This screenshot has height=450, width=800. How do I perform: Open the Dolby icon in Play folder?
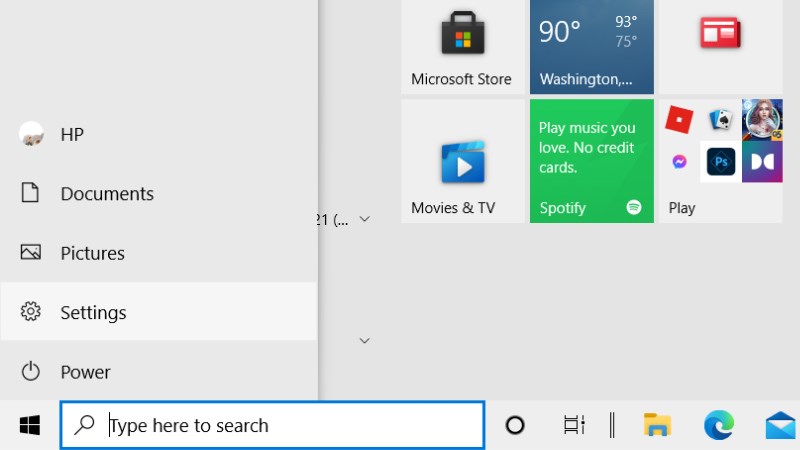coord(762,162)
